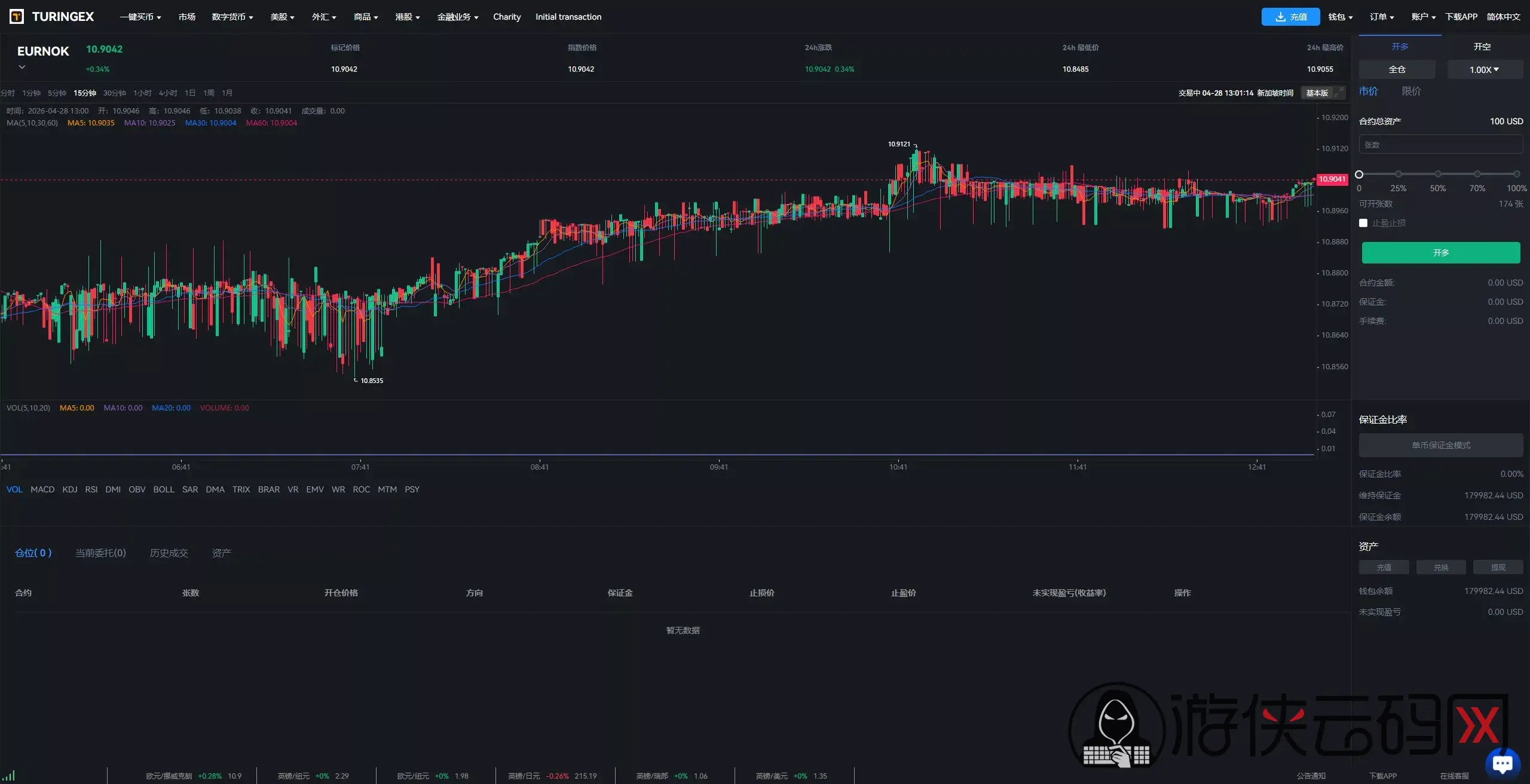Viewport: 1530px width, 784px height.
Task: Set position slider to 50%
Action: click(x=1438, y=174)
